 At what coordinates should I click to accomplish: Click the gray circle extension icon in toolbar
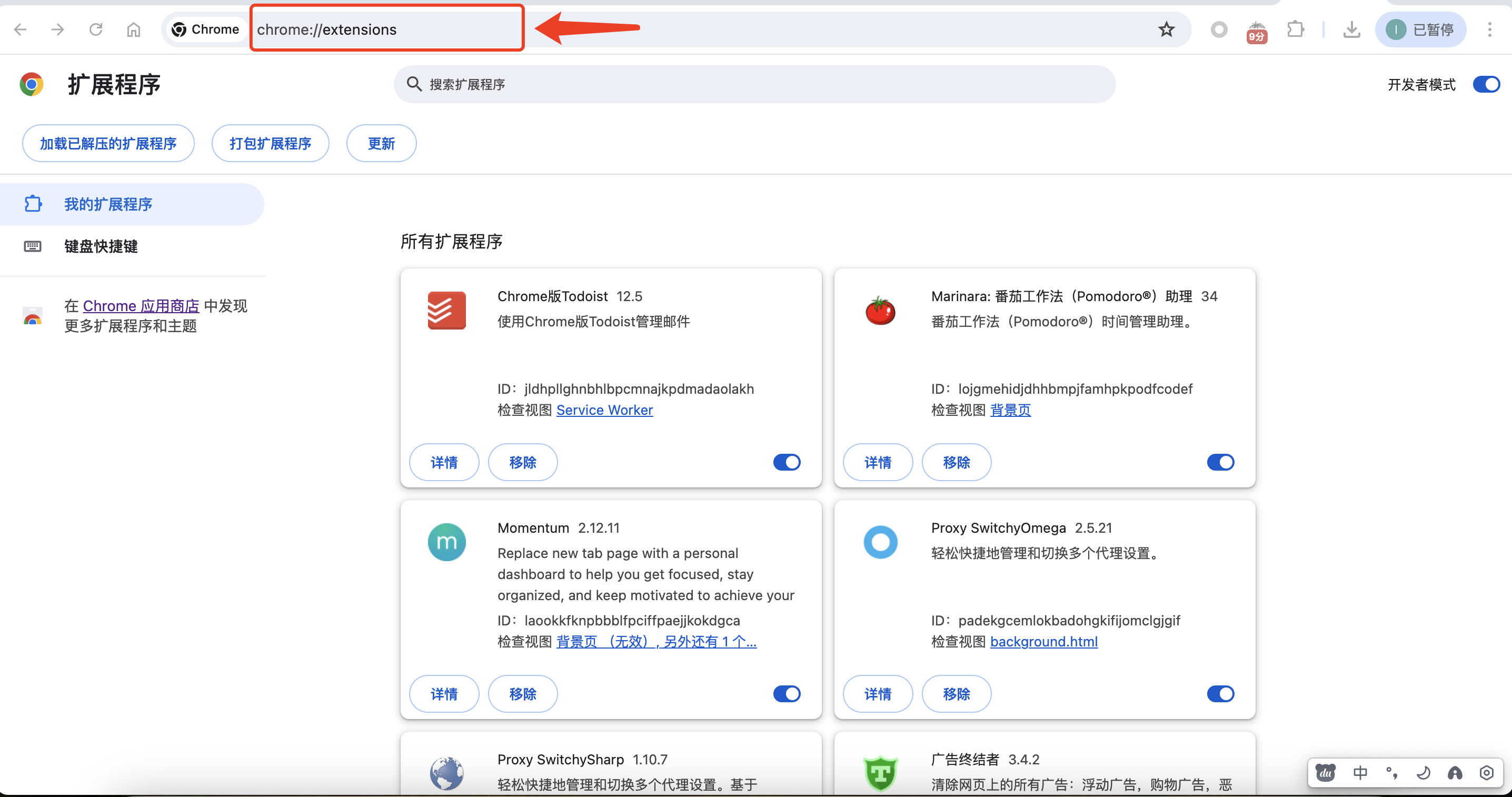point(1219,29)
